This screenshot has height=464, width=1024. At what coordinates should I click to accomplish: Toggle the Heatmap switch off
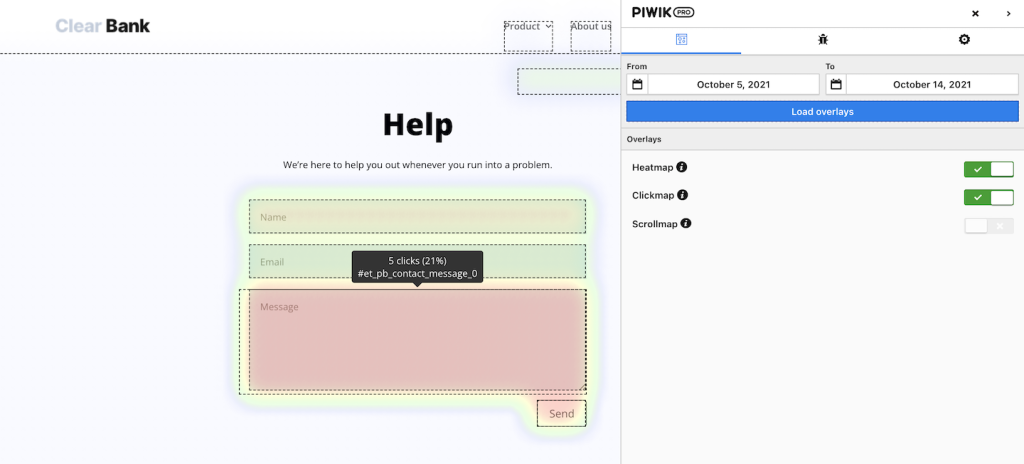(x=989, y=169)
